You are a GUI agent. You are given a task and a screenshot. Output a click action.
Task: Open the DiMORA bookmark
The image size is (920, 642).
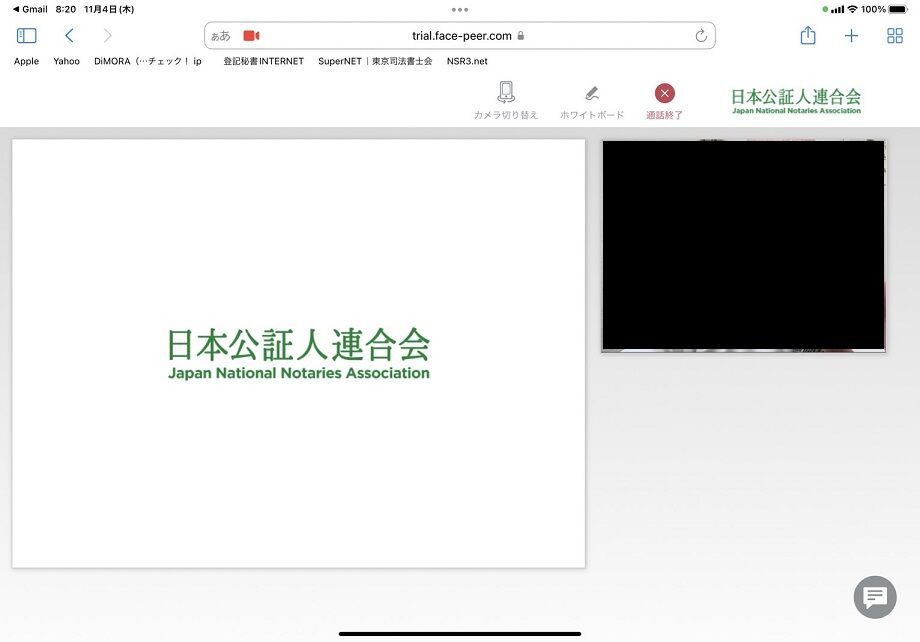(x=148, y=61)
